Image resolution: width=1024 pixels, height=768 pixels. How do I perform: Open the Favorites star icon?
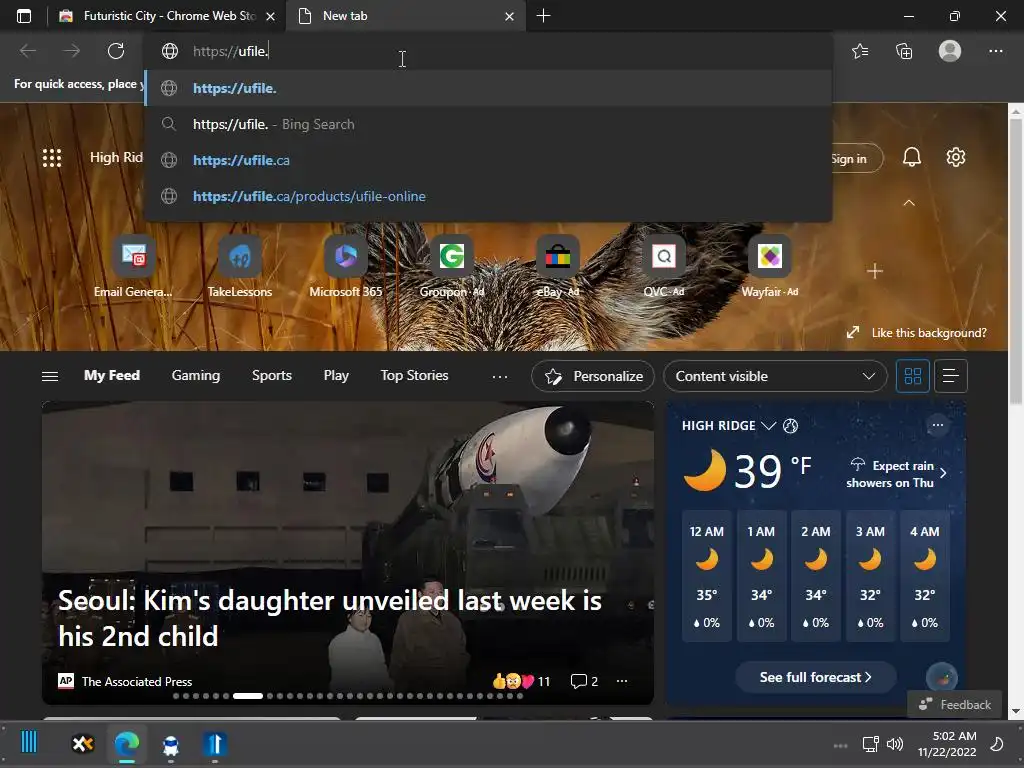coord(860,51)
